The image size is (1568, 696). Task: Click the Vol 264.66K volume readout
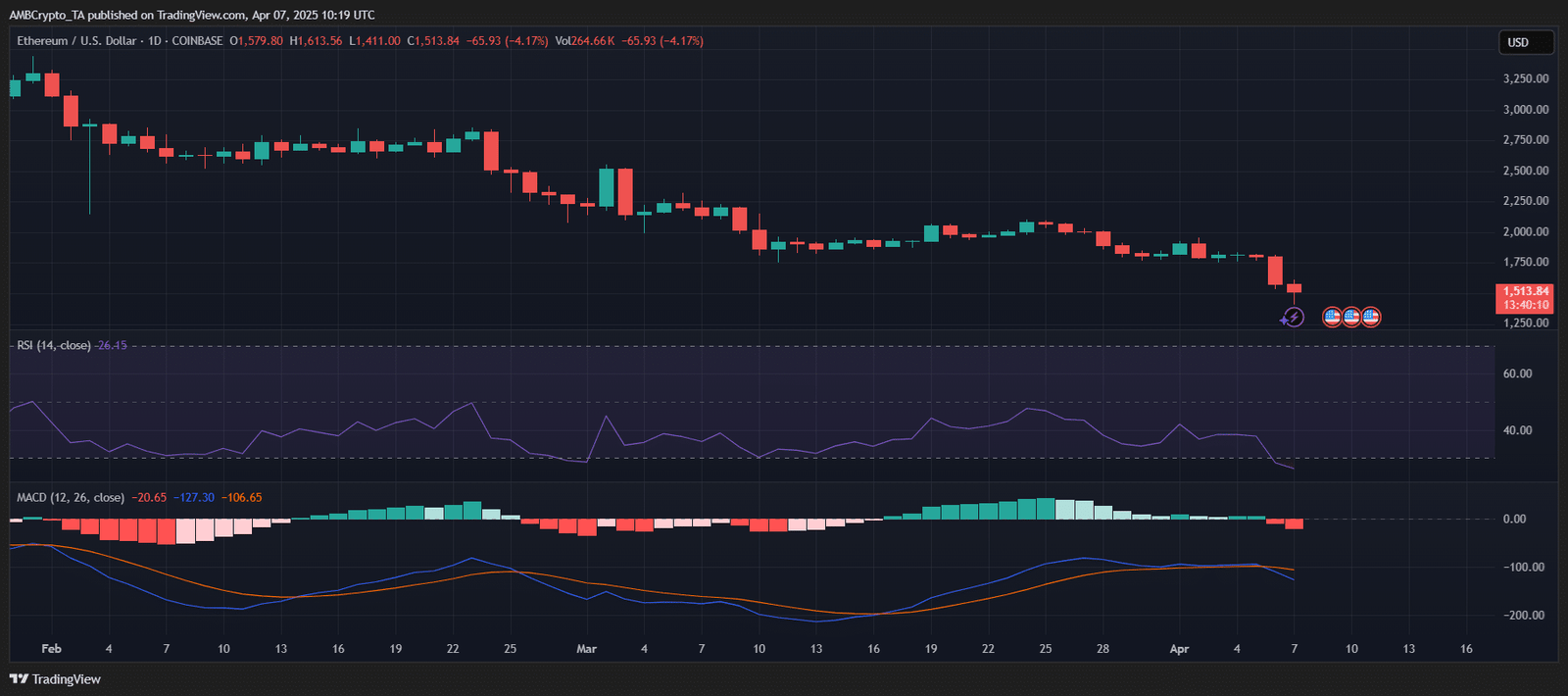585,41
